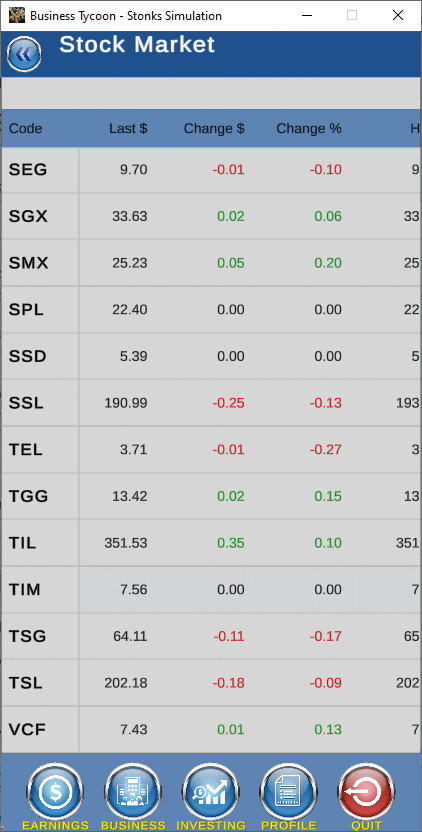422x832 pixels.
Task: Click the red Quit icon
Action: tap(366, 792)
